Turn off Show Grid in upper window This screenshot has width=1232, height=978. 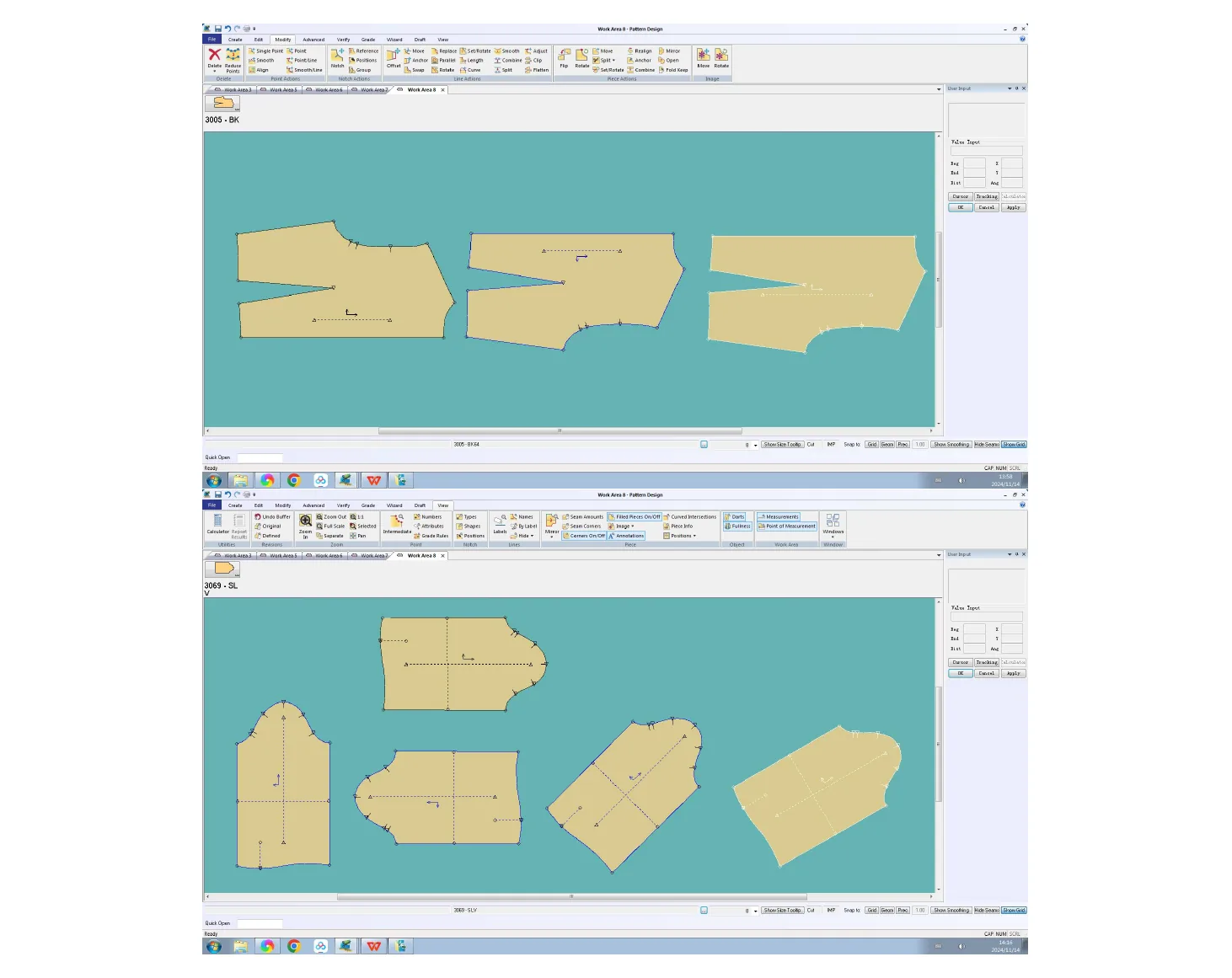point(1014,445)
